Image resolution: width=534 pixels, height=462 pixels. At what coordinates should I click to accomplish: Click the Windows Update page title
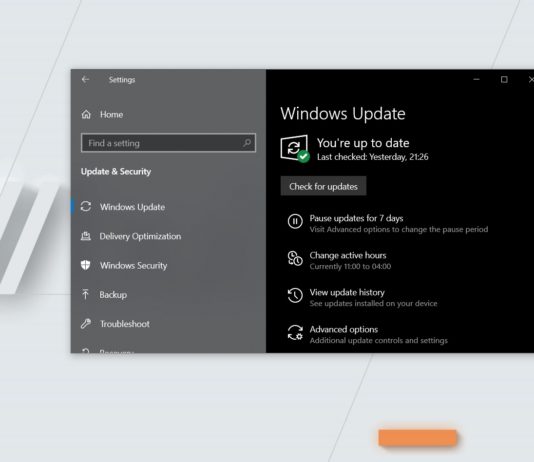tap(343, 114)
